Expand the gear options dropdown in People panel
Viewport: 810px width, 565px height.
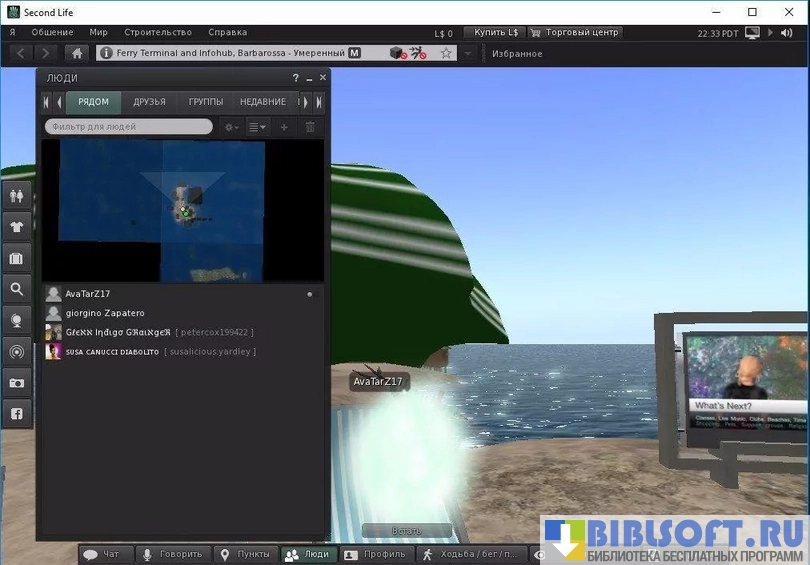[x=231, y=127]
